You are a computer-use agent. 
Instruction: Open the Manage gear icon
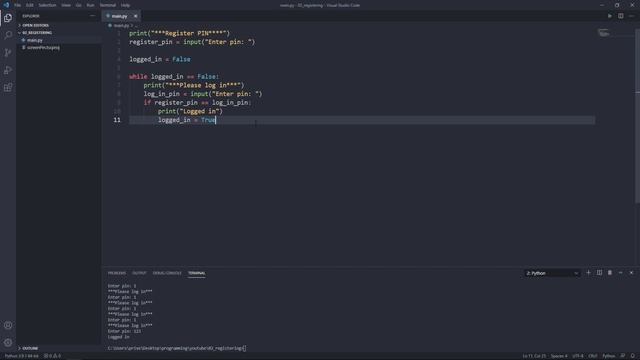point(8,343)
